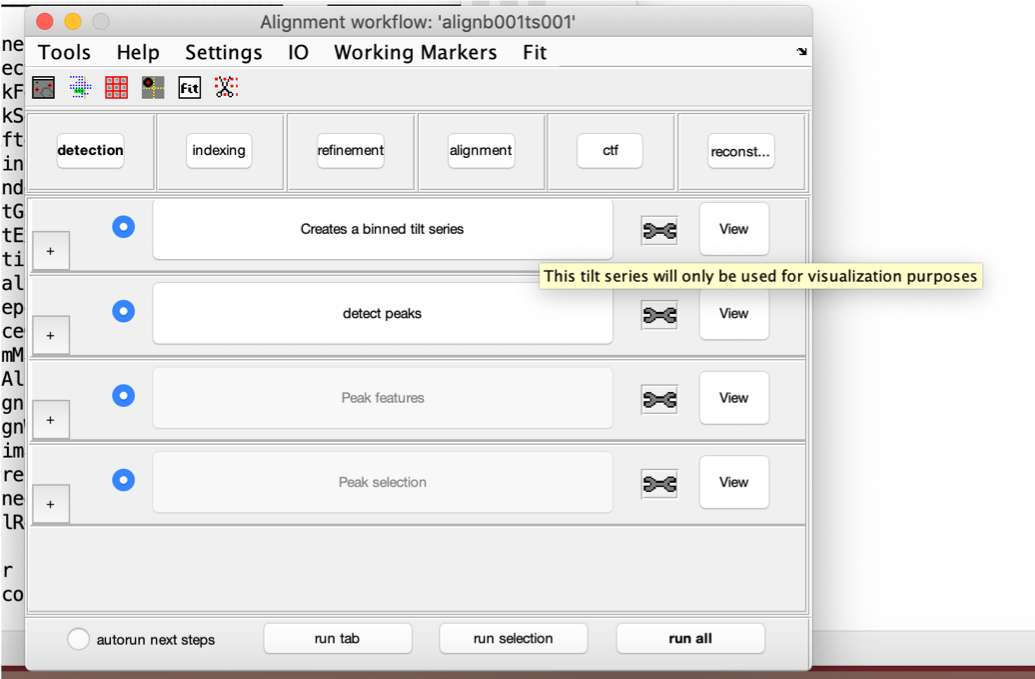Open wrench settings for Peak selection
Viewport: 1035px width, 679px height.
659,483
